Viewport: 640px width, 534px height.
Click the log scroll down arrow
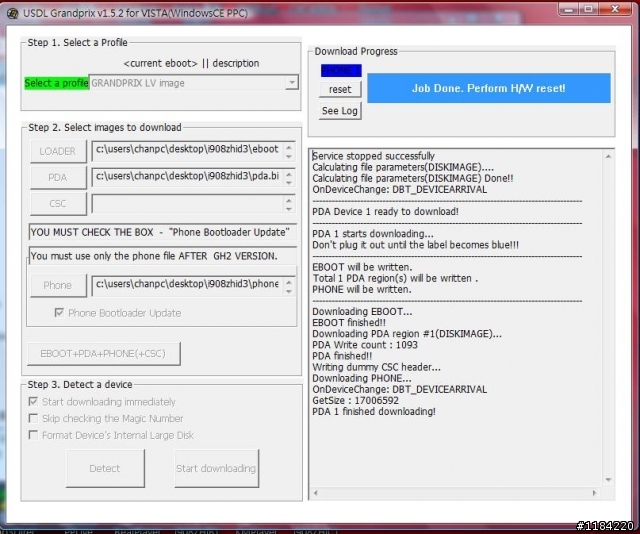click(x=608, y=479)
